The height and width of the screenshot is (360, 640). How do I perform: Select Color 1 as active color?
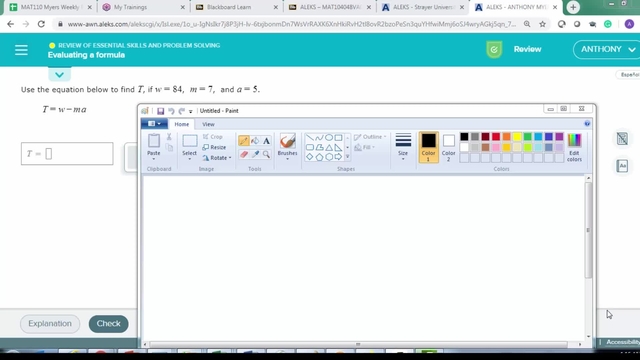click(429, 147)
